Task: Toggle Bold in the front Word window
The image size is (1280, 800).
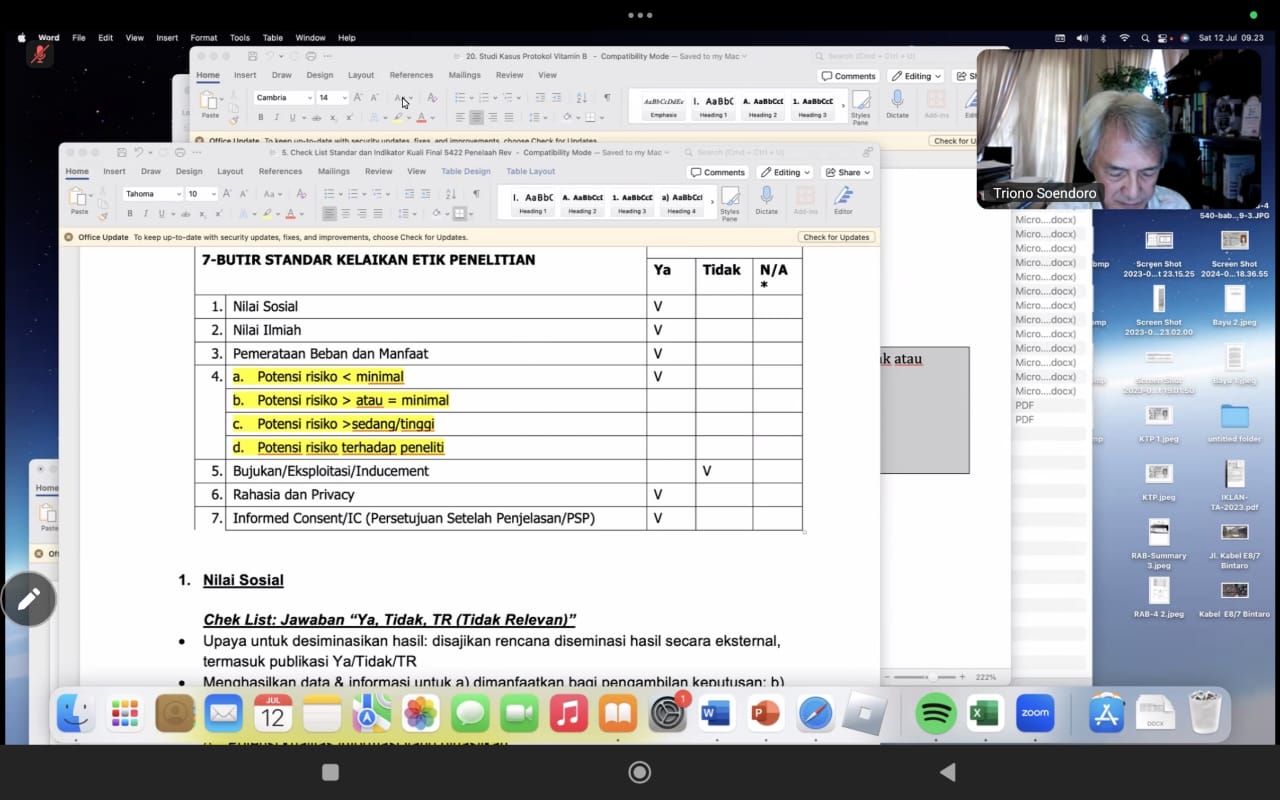Action: (129, 214)
